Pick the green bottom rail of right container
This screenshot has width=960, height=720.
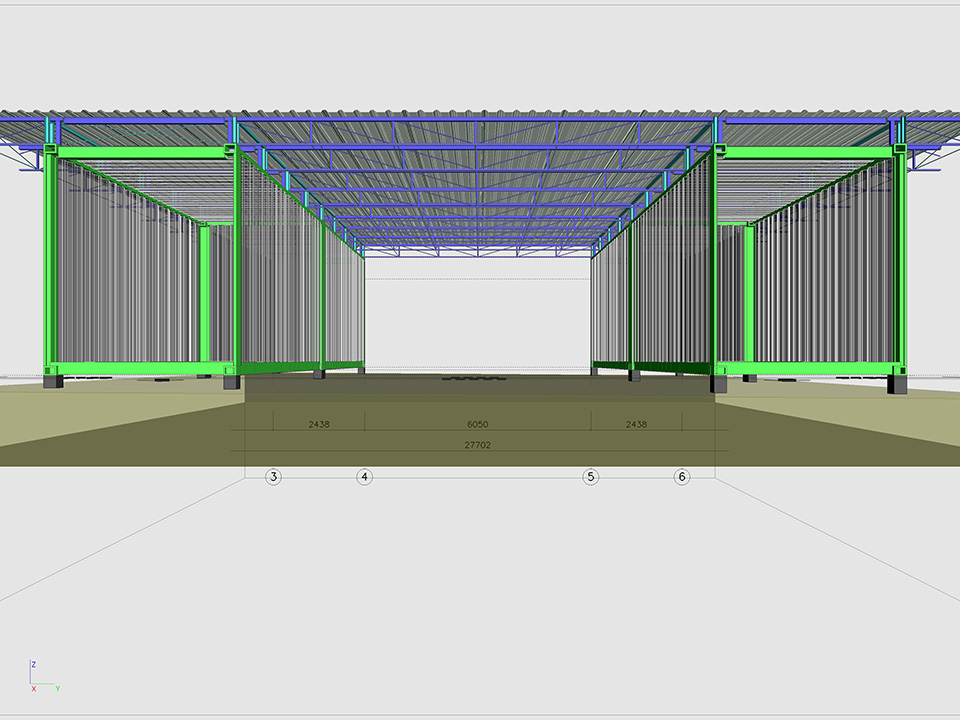pos(800,368)
